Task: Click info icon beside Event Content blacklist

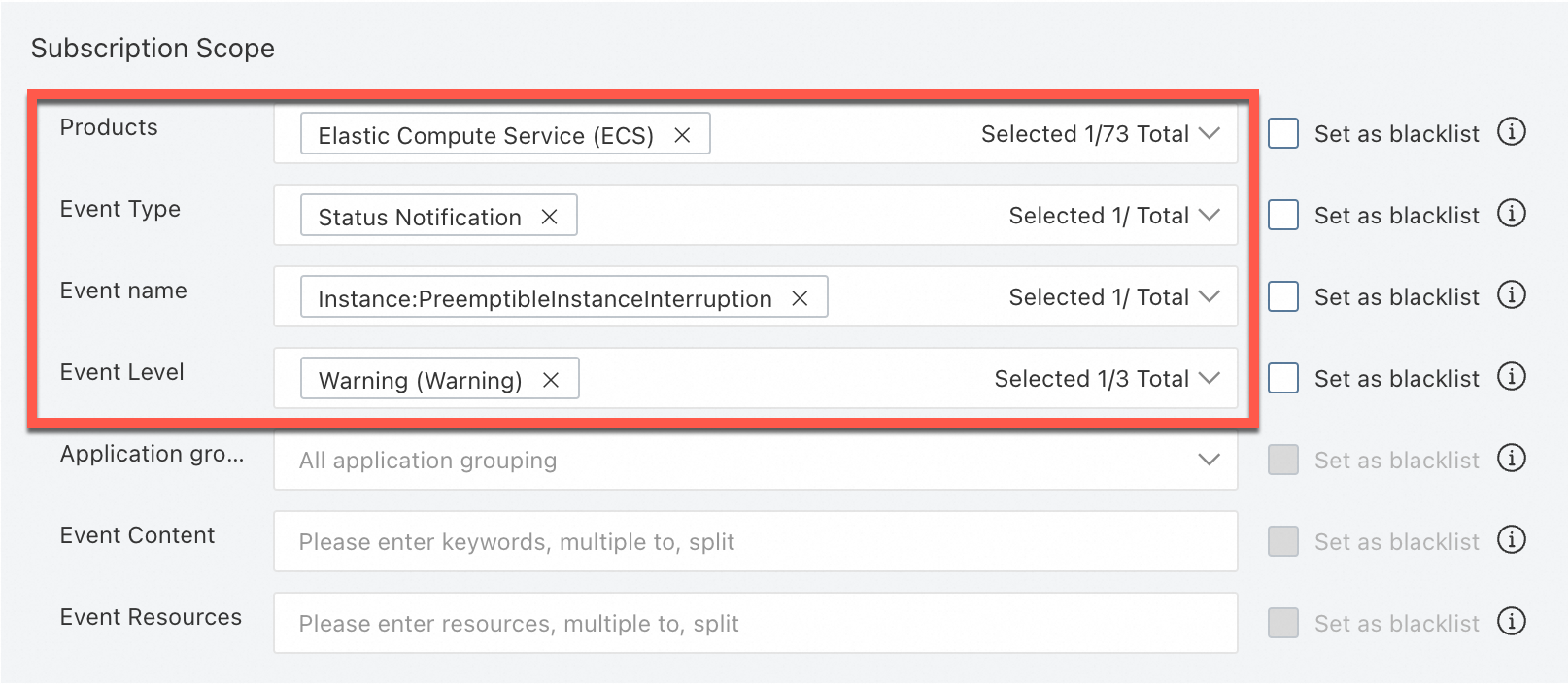Action: pyautogui.click(x=1511, y=539)
